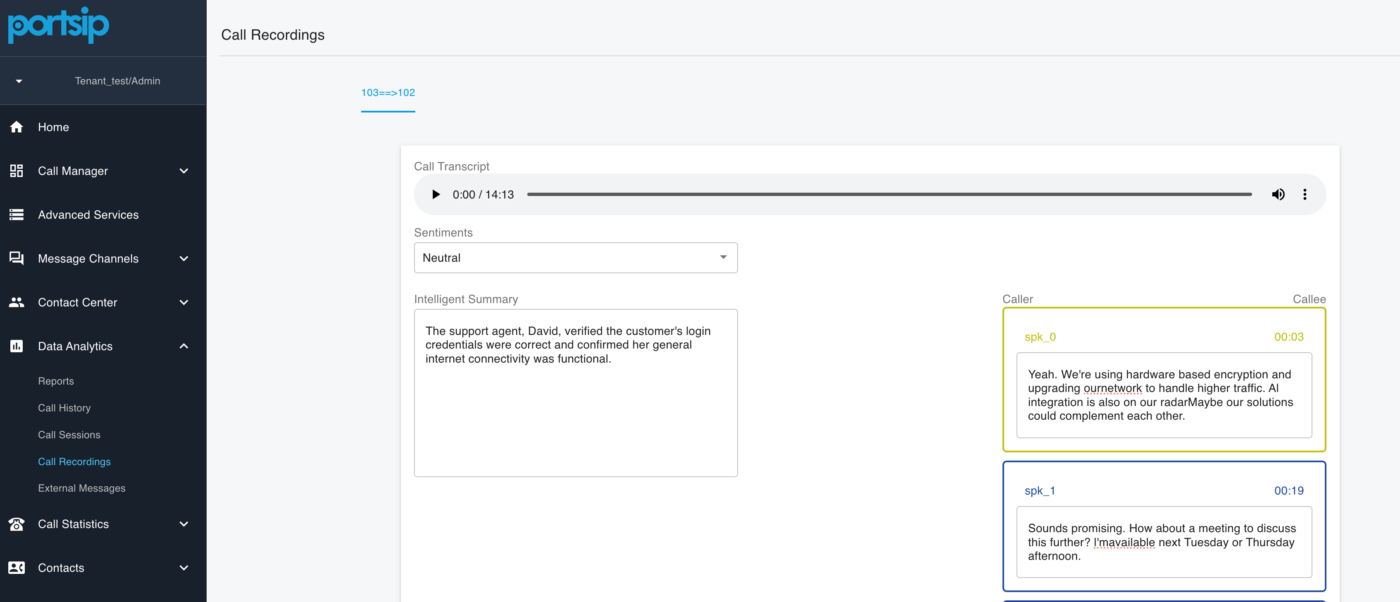Click the Call Manager grid icon

coord(16,171)
